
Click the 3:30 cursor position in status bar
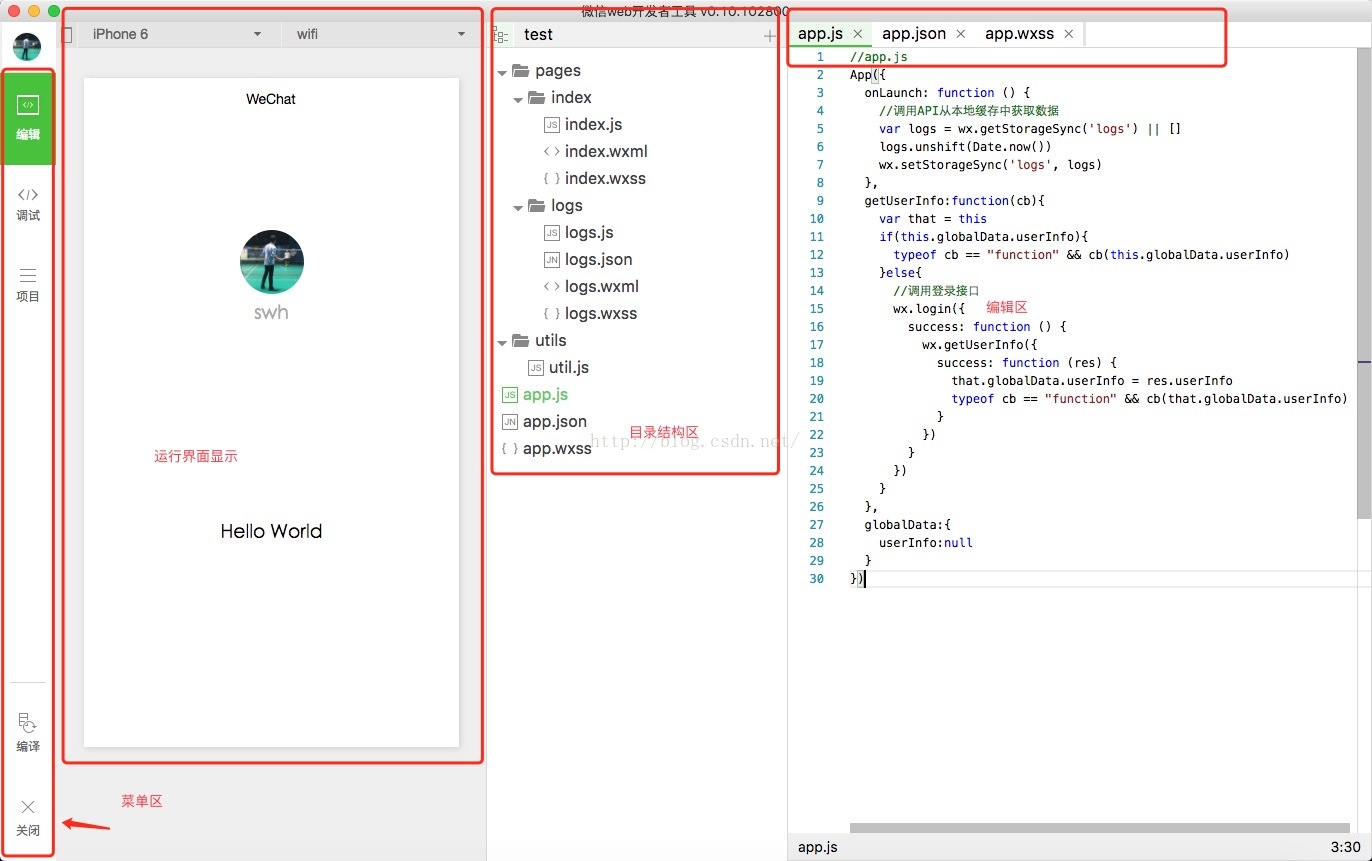coord(1345,847)
